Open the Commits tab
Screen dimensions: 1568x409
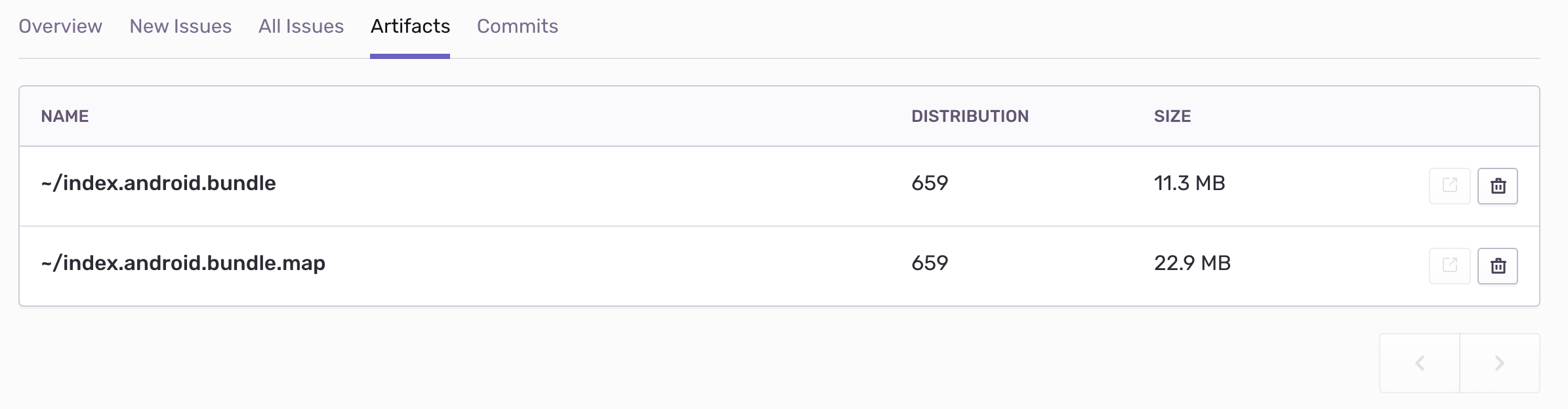click(518, 27)
